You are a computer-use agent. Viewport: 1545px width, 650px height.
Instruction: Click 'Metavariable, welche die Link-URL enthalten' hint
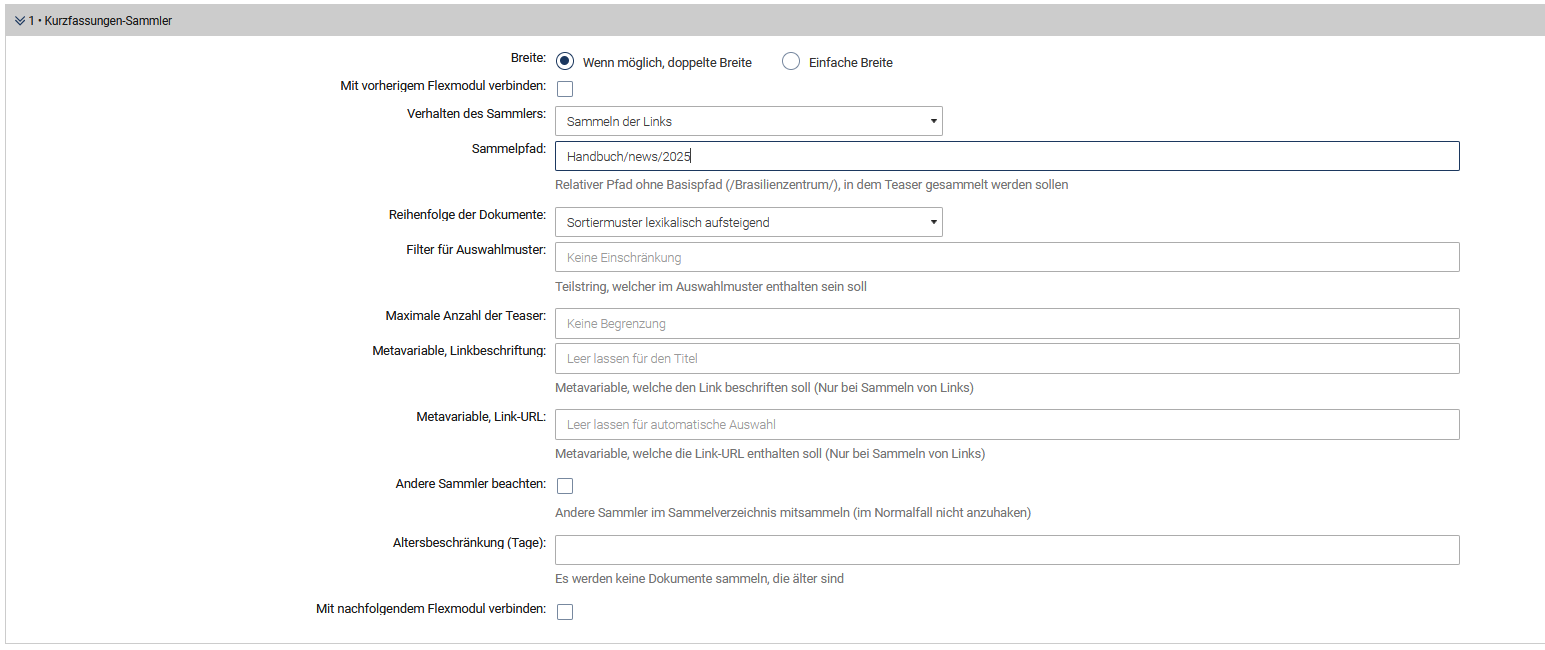pos(770,453)
